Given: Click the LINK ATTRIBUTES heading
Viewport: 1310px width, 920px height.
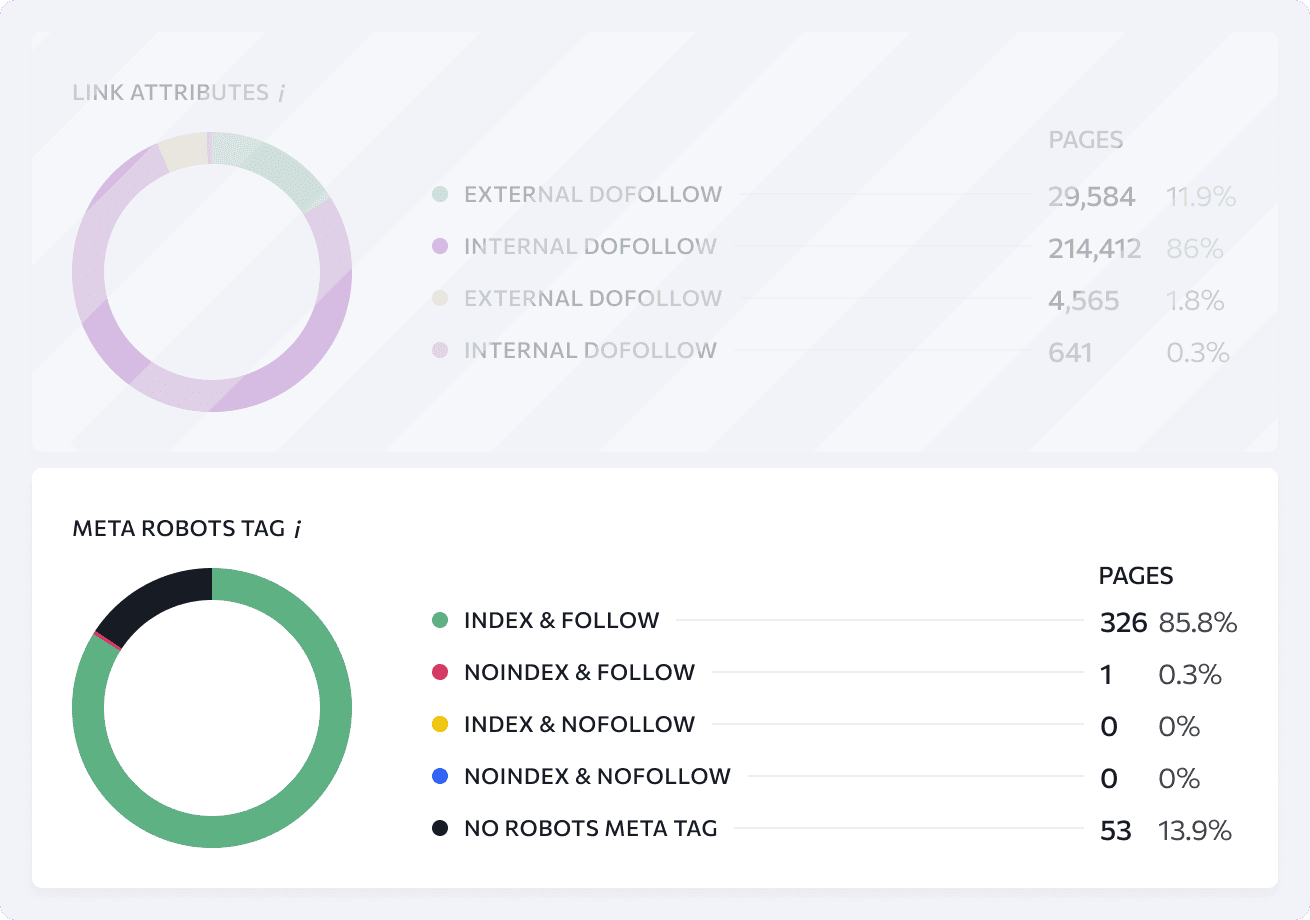Looking at the screenshot, I should (x=171, y=93).
